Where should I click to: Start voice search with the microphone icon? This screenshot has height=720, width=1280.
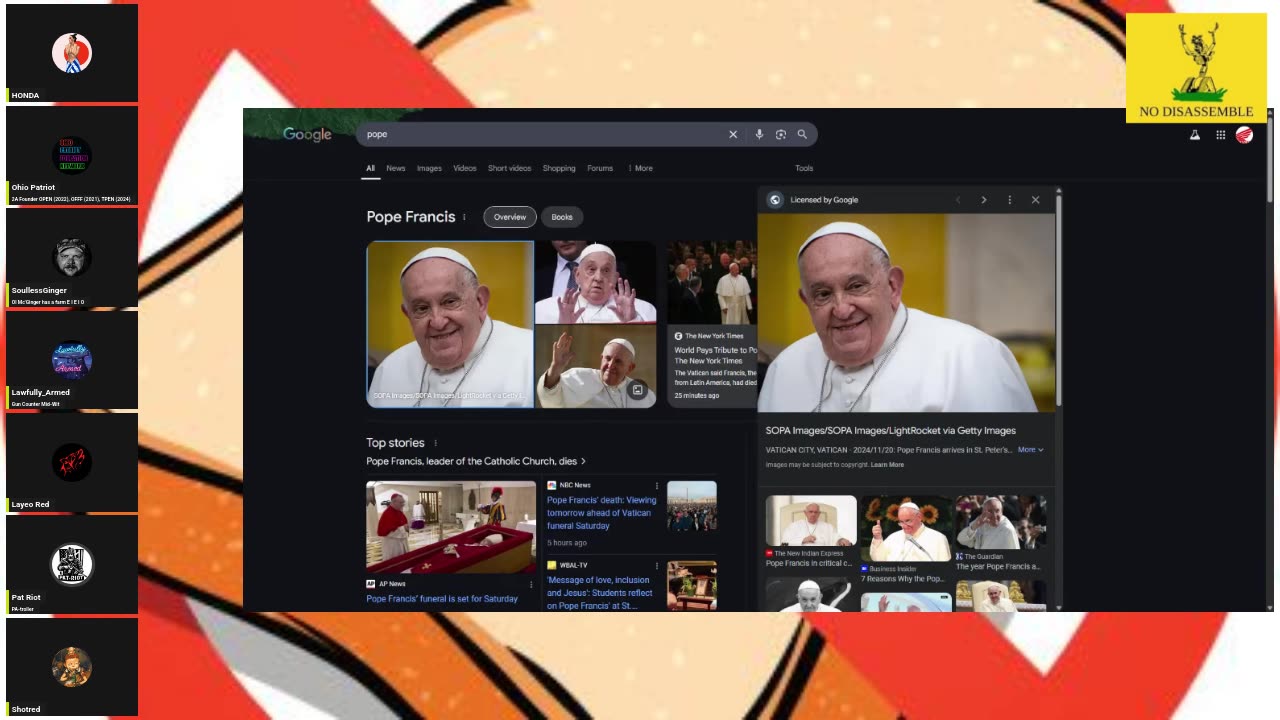759,134
